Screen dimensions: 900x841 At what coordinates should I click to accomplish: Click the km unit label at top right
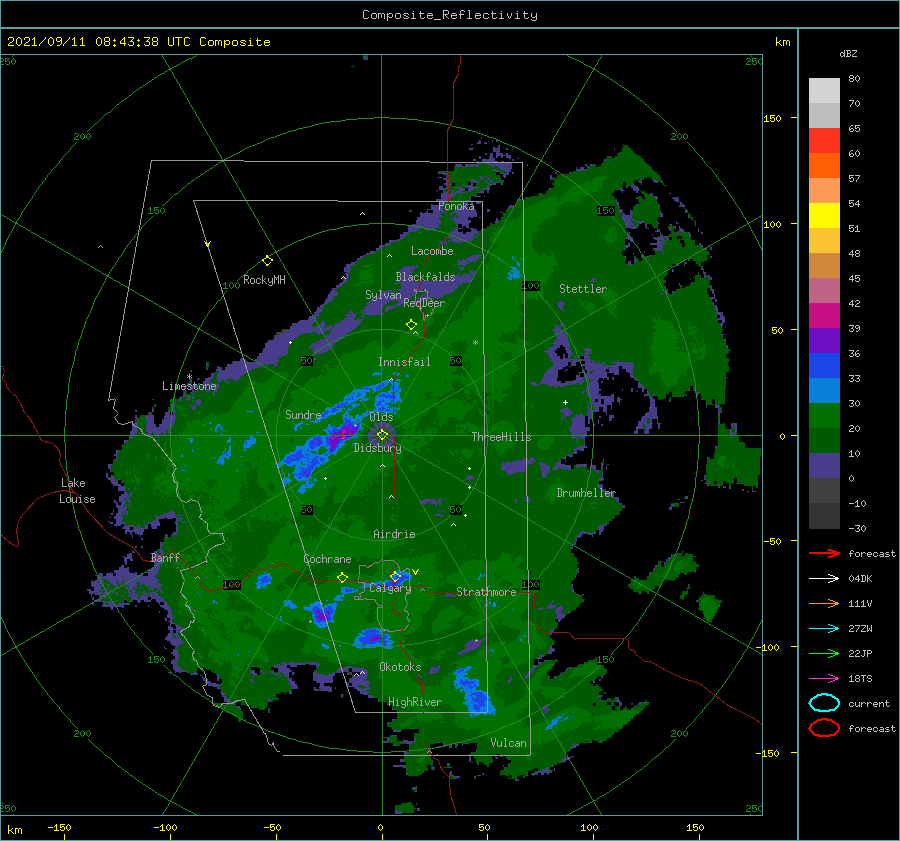pos(782,42)
